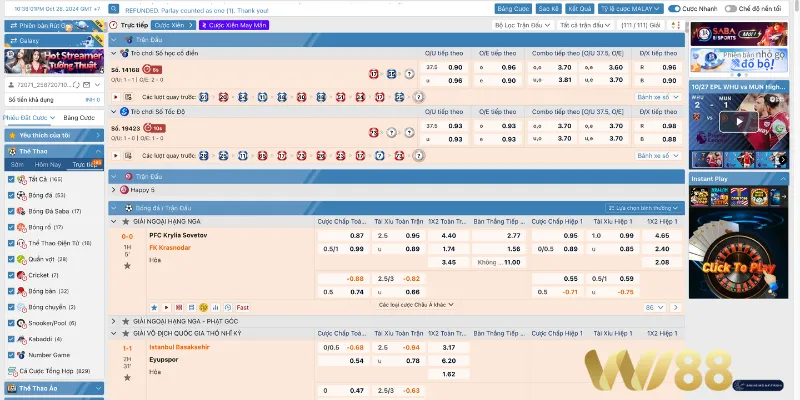Collapse Trò chơi Số học cổ điển section
800x400 pixels.
pos(114,53)
